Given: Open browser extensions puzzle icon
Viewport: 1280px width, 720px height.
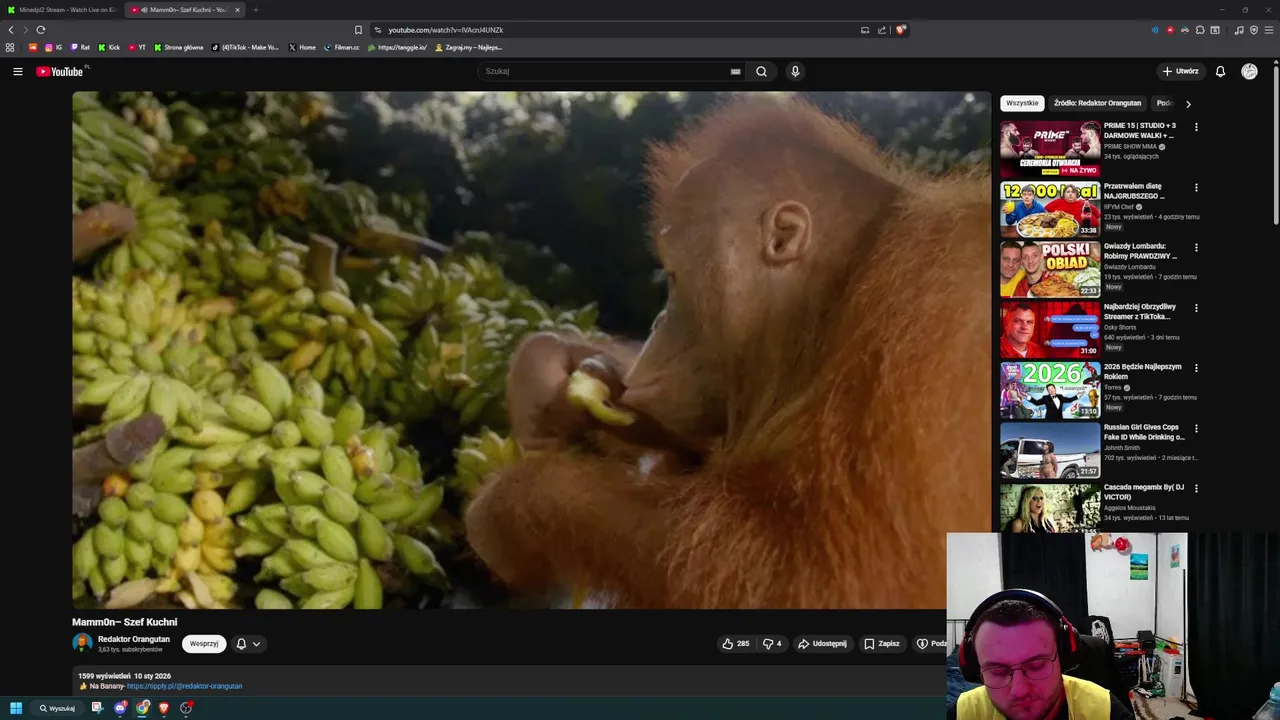Looking at the screenshot, I should [1200, 30].
